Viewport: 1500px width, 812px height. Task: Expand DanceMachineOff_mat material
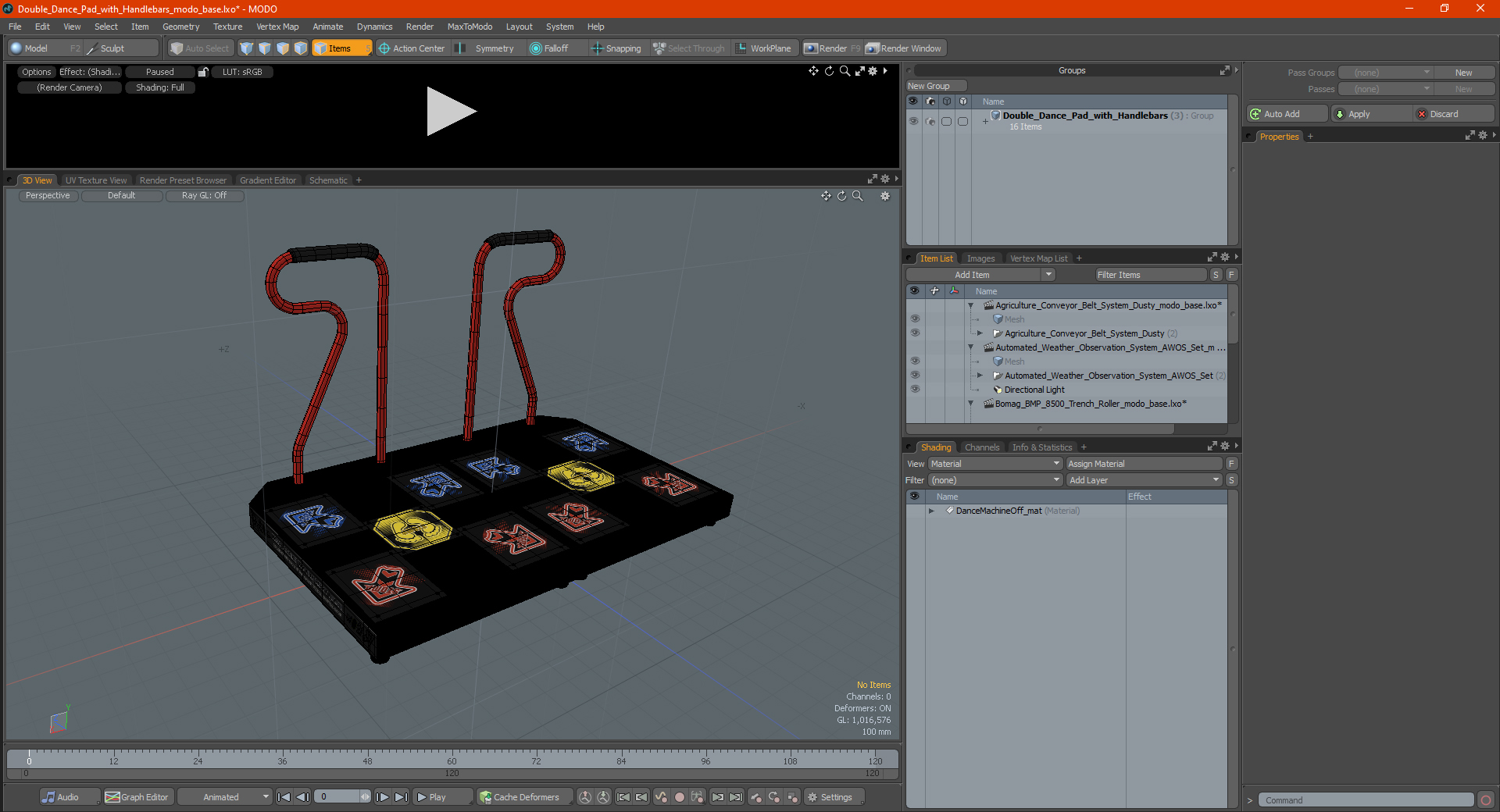931,511
